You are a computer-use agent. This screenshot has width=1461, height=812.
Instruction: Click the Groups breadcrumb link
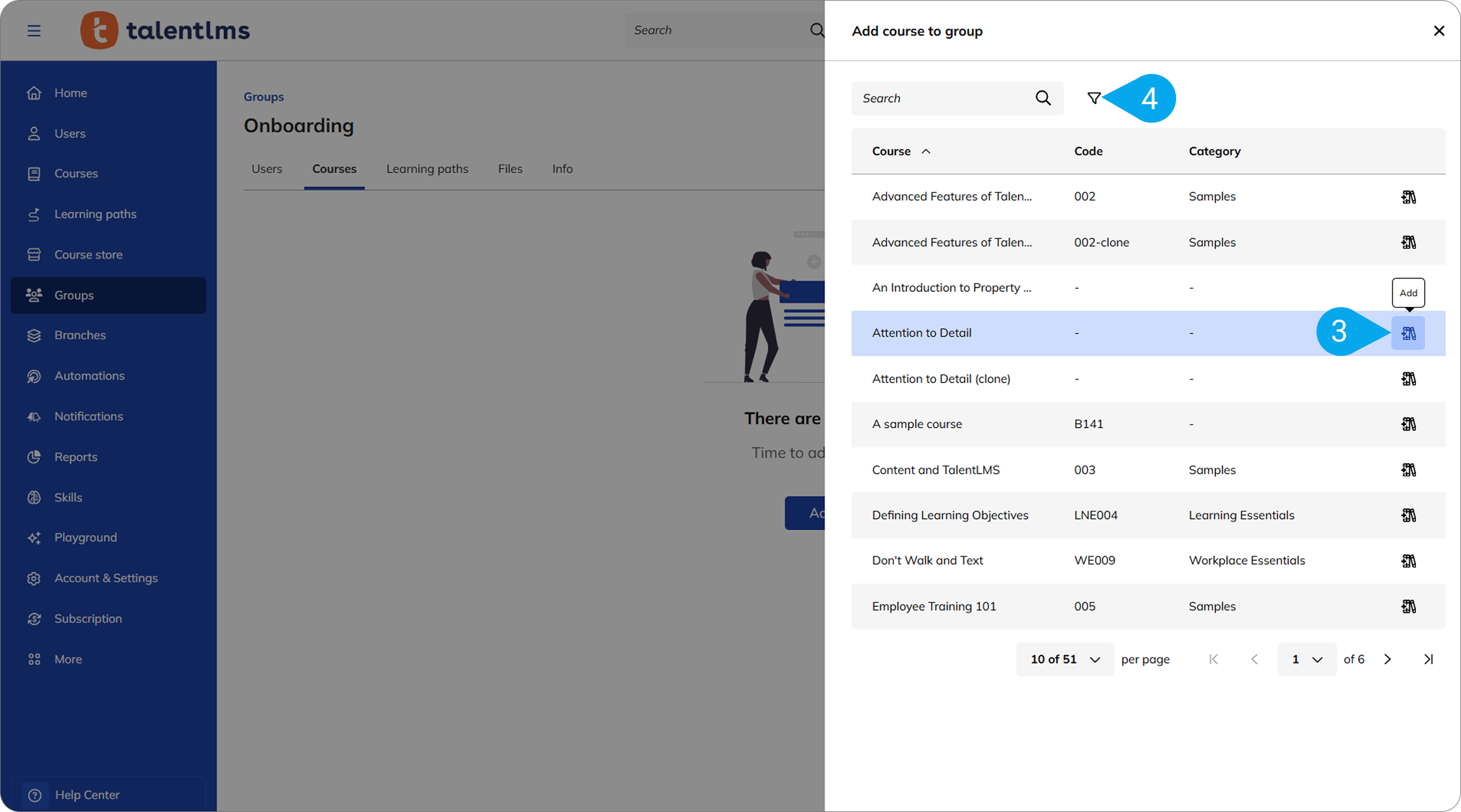tap(263, 97)
